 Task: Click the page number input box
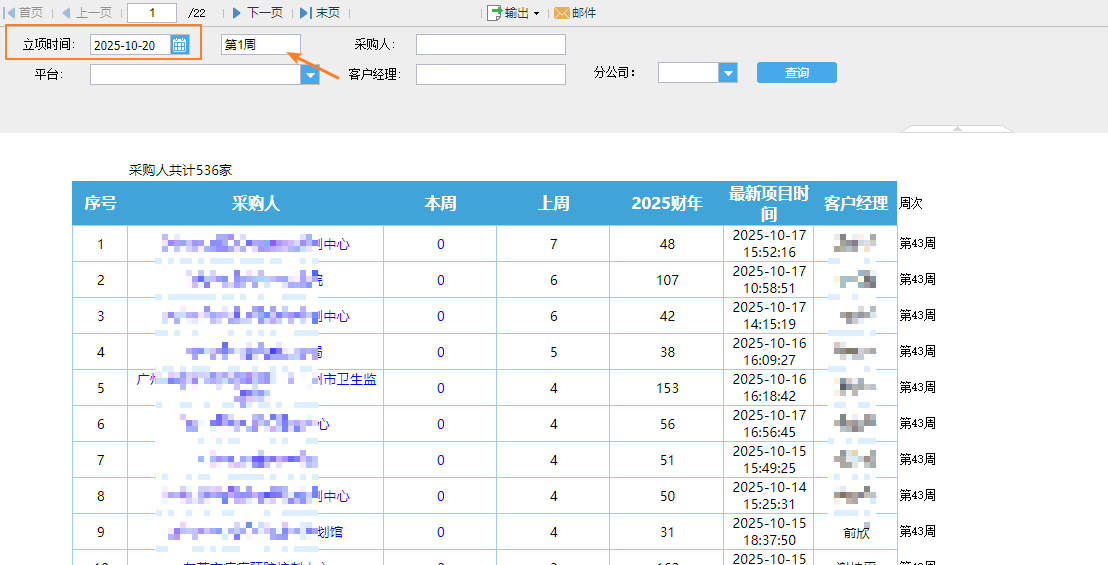(152, 13)
